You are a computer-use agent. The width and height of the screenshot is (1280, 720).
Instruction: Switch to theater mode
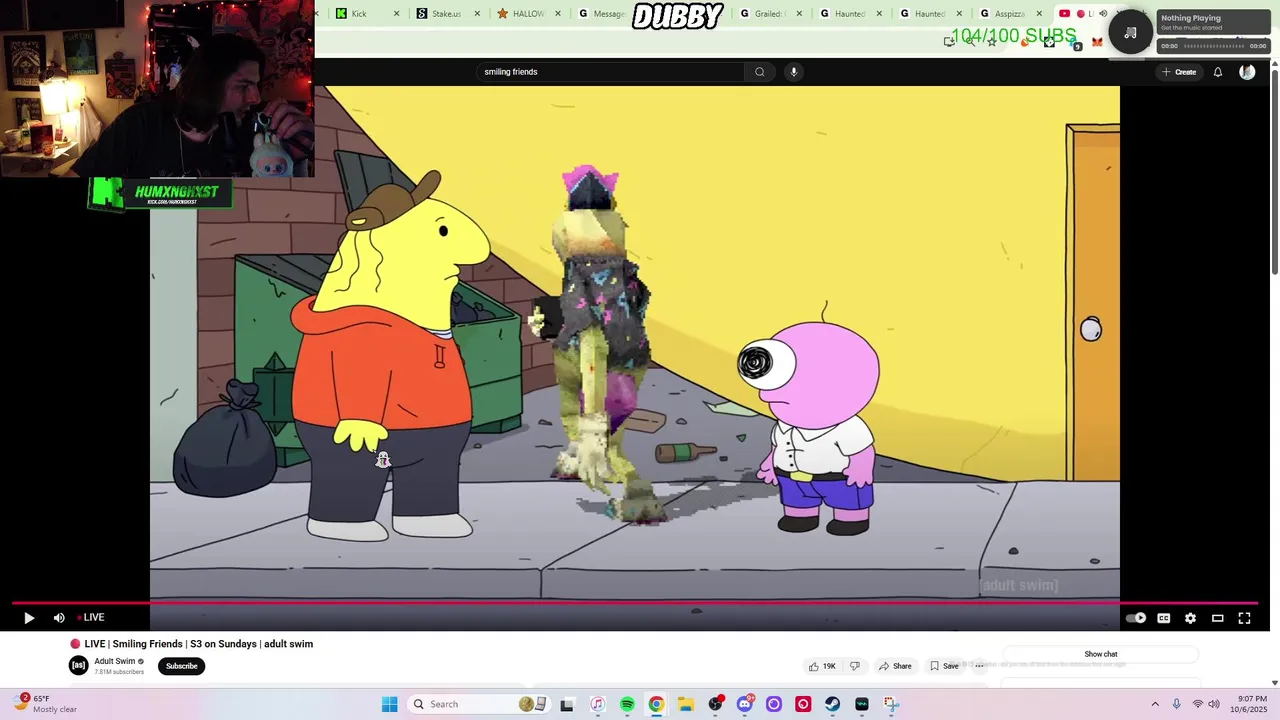[1218, 618]
